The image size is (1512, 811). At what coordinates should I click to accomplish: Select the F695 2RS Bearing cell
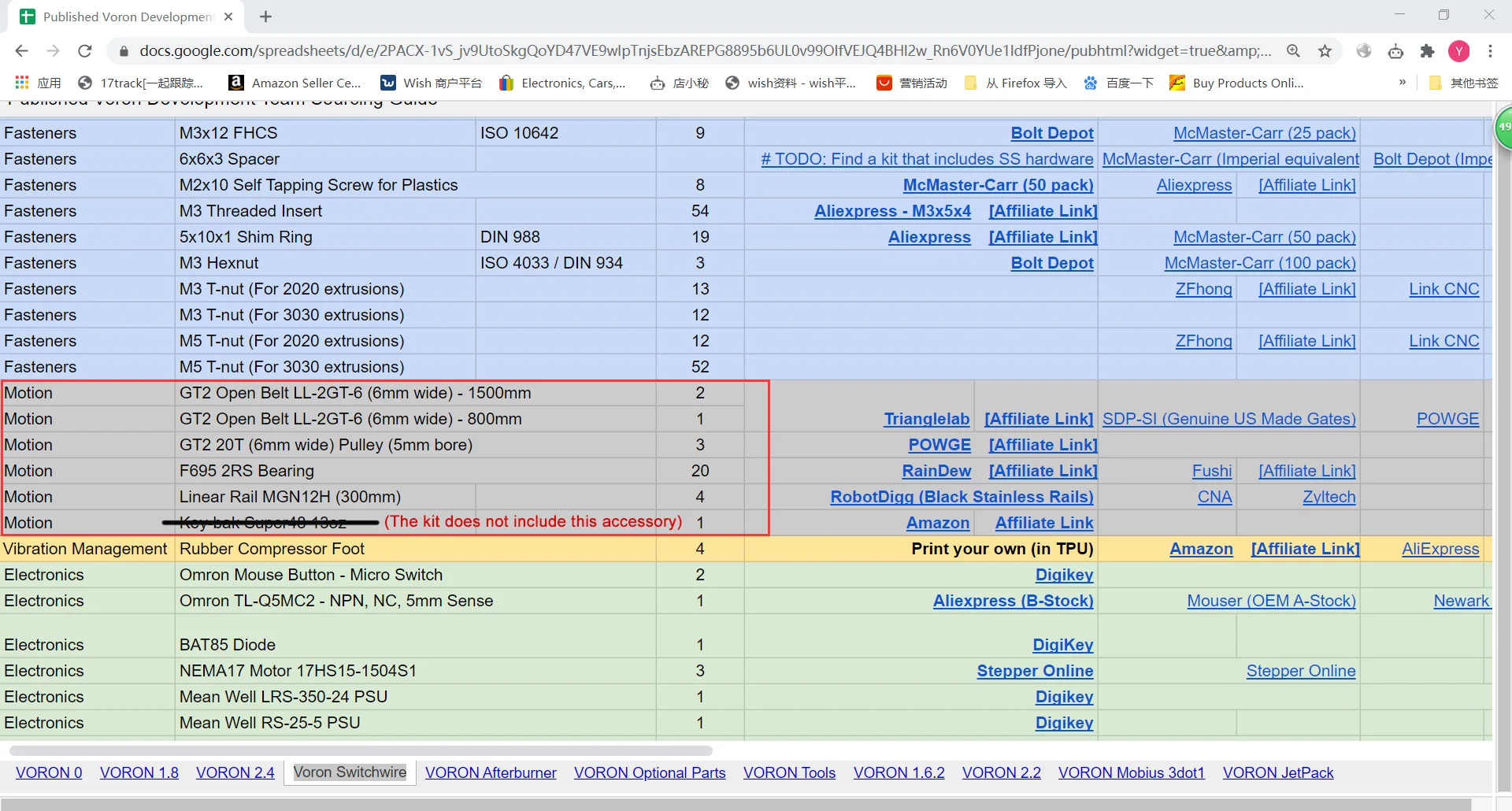tap(416, 471)
